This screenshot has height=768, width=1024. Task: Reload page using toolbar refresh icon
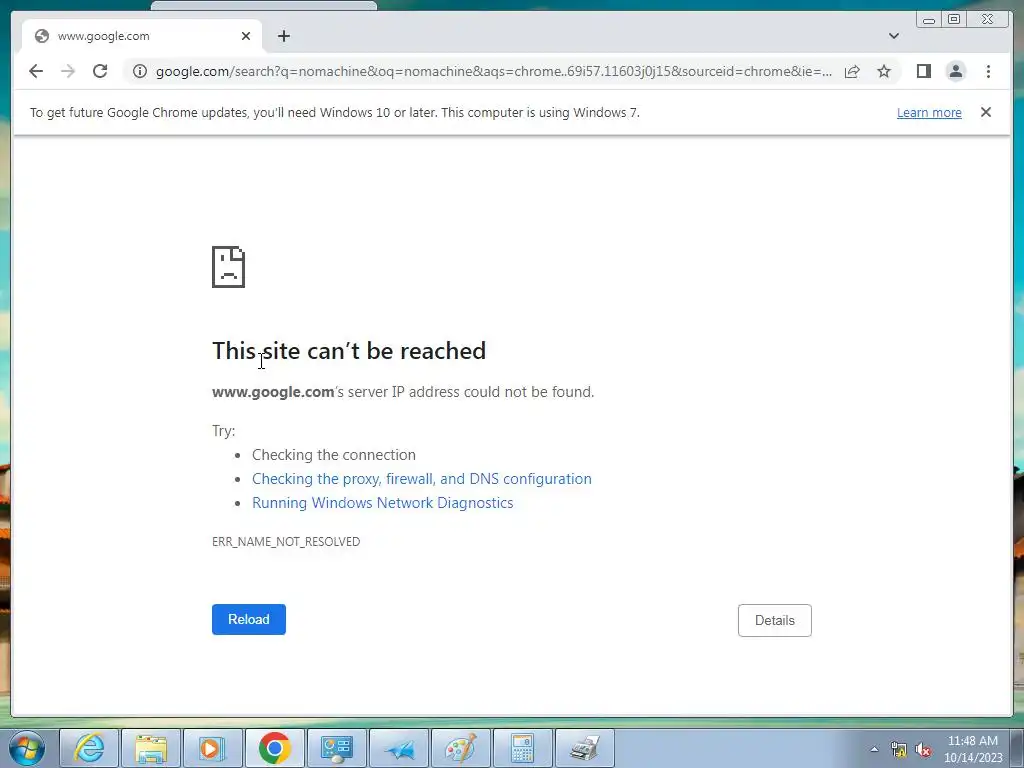(100, 71)
